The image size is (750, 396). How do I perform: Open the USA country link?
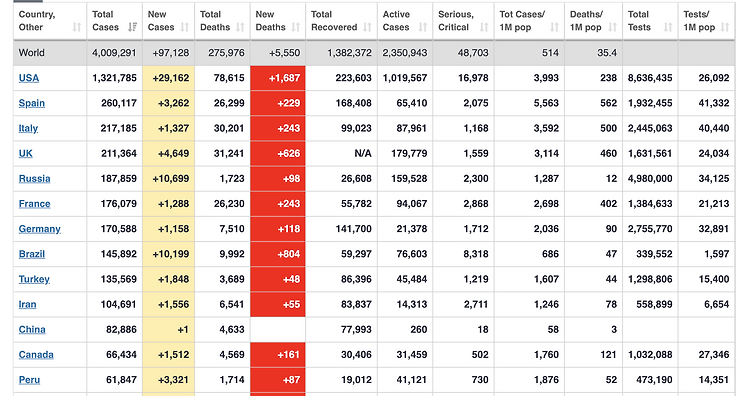coord(29,78)
